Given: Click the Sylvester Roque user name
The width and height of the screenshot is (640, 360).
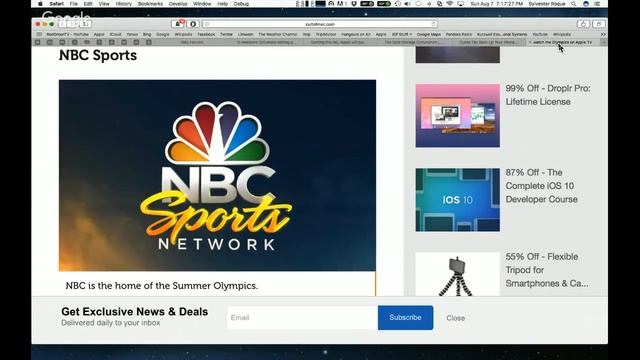Looking at the screenshot, I should (x=547, y=4).
